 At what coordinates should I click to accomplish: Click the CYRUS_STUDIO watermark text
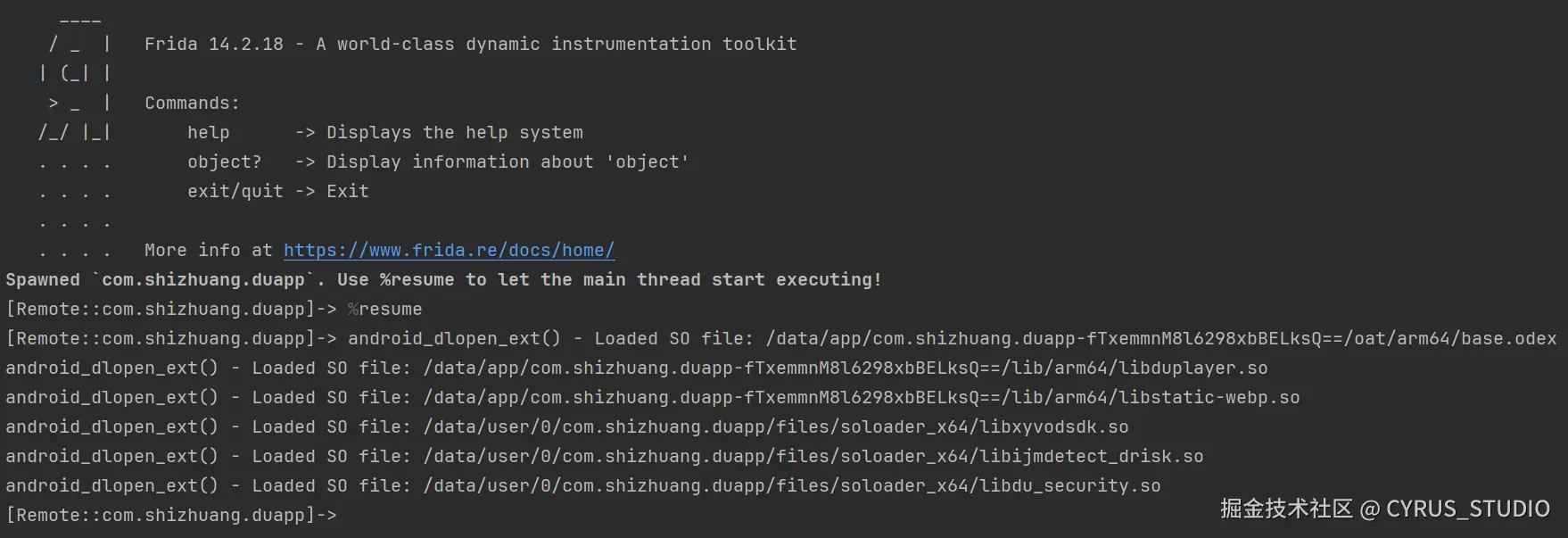point(1467,509)
